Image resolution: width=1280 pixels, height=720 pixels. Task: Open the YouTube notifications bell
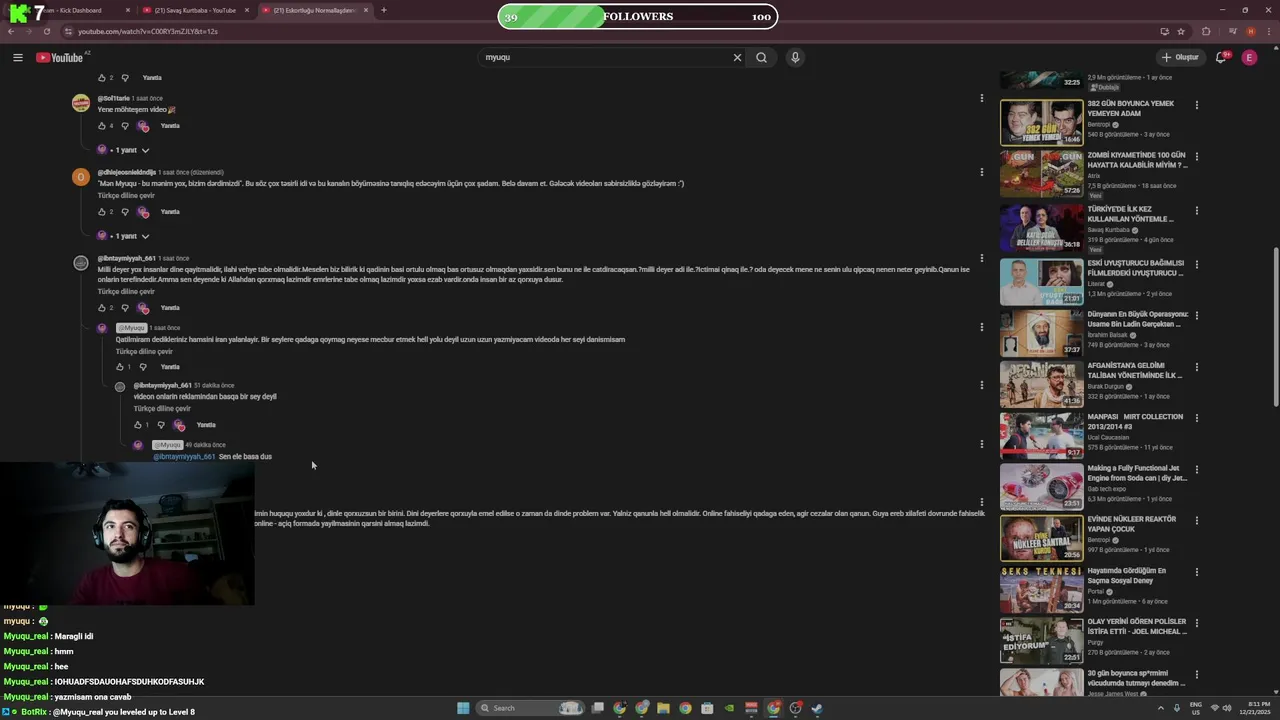pos(1221,57)
